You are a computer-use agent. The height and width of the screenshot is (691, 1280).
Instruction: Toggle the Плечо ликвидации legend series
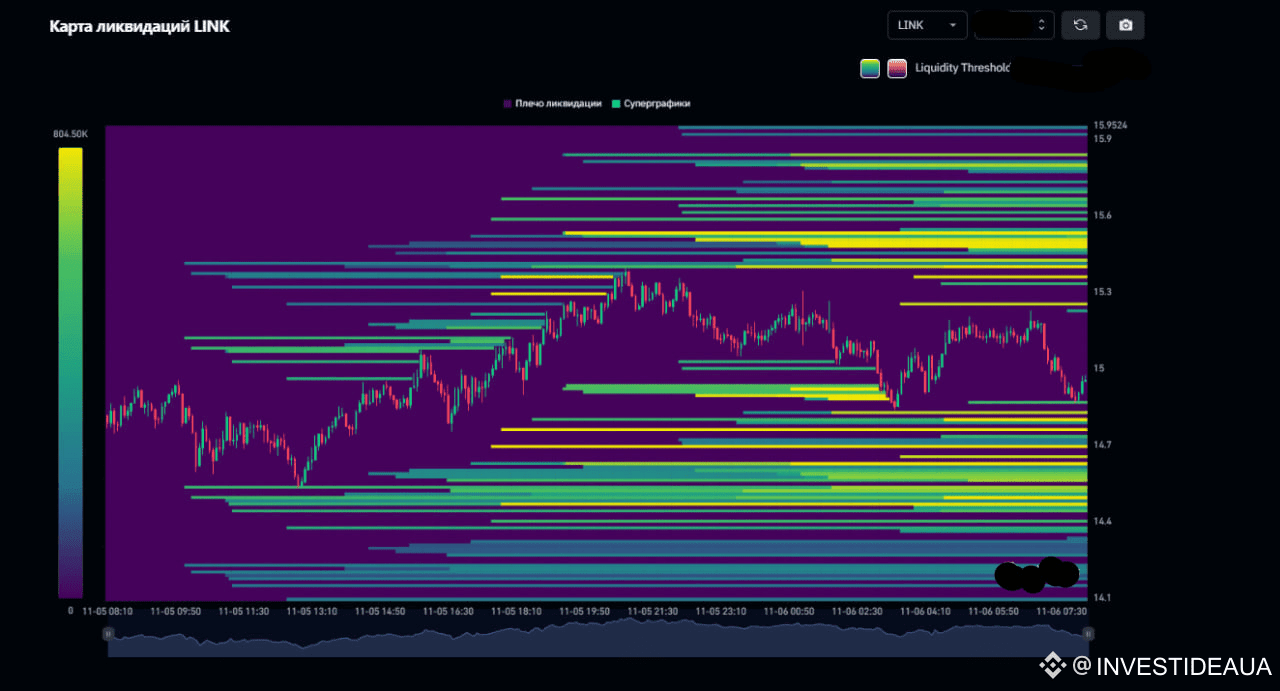[557, 103]
